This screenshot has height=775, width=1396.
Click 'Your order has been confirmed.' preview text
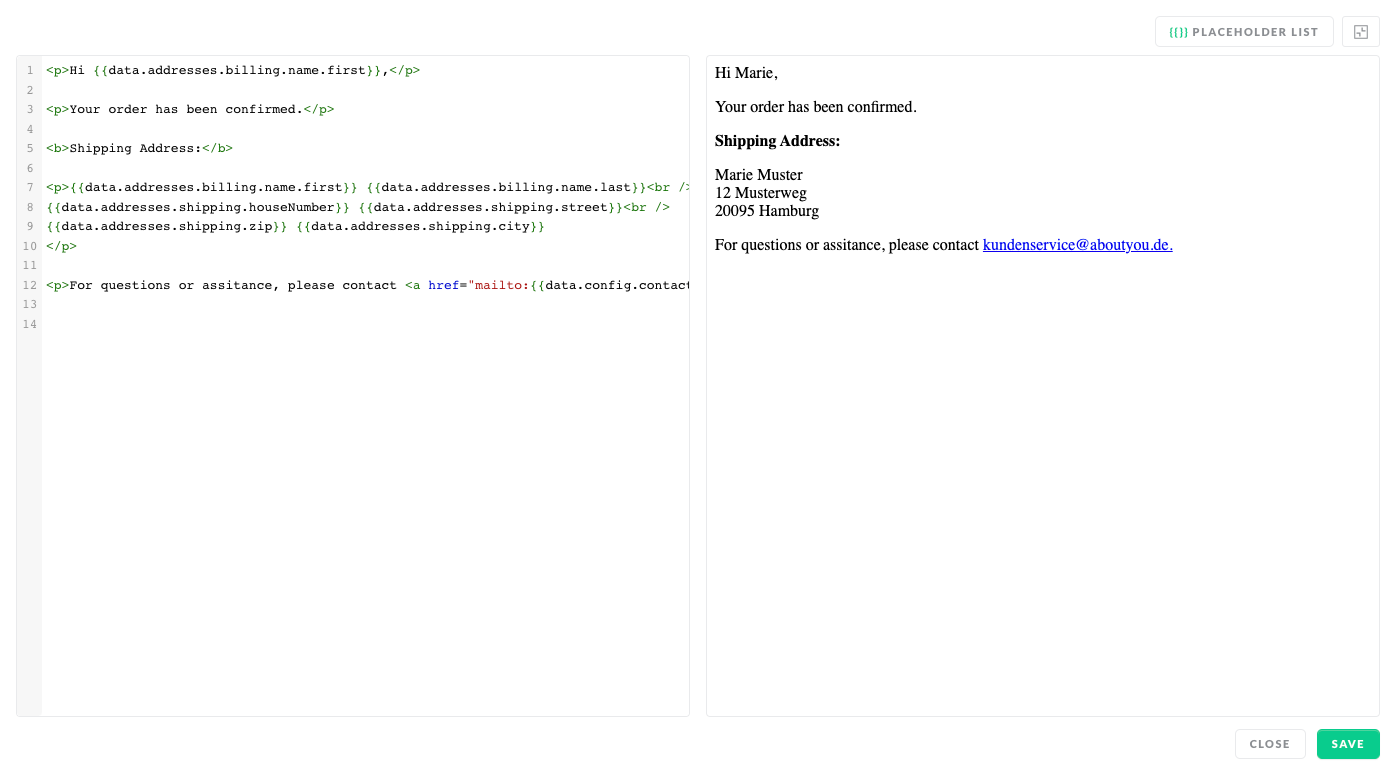pyautogui.click(x=815, y=107)
